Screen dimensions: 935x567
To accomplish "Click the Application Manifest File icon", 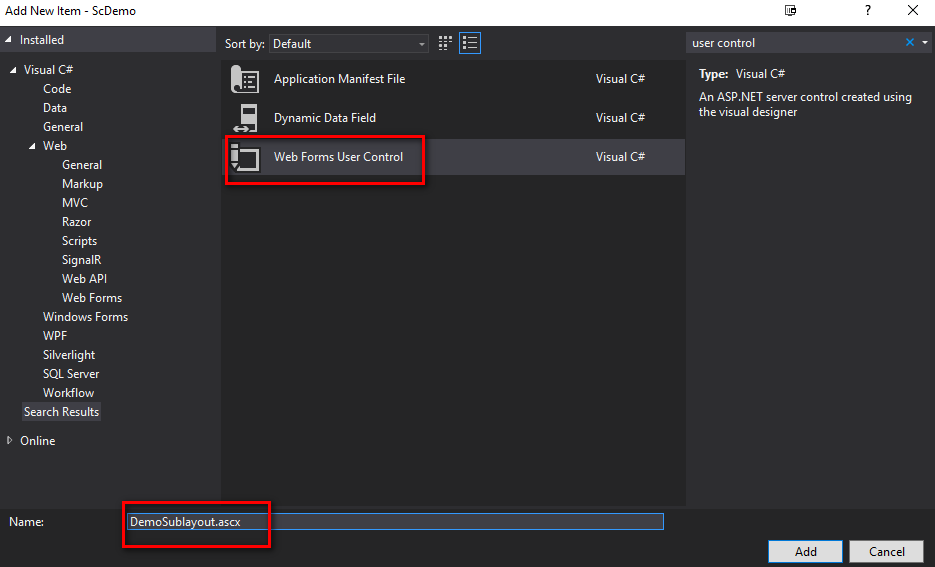I will click(244, 79).
